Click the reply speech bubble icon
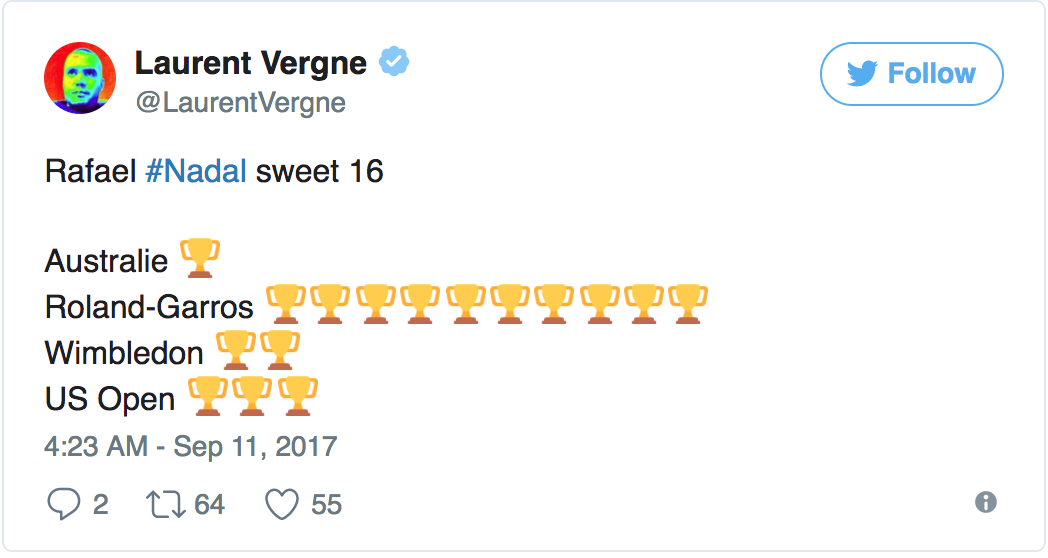The width and height of the screenshot is (1048, 558). [63, 504]
